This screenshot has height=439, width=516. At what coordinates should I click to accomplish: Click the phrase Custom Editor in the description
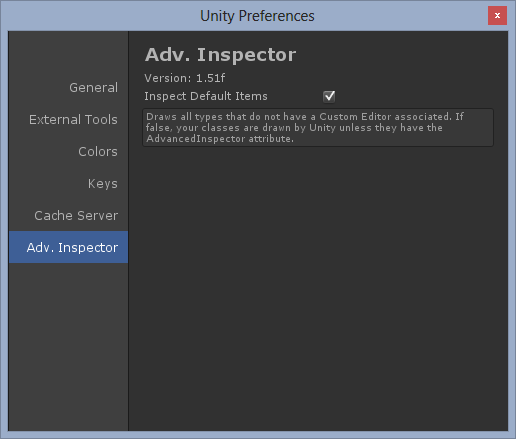click(355, 117)
